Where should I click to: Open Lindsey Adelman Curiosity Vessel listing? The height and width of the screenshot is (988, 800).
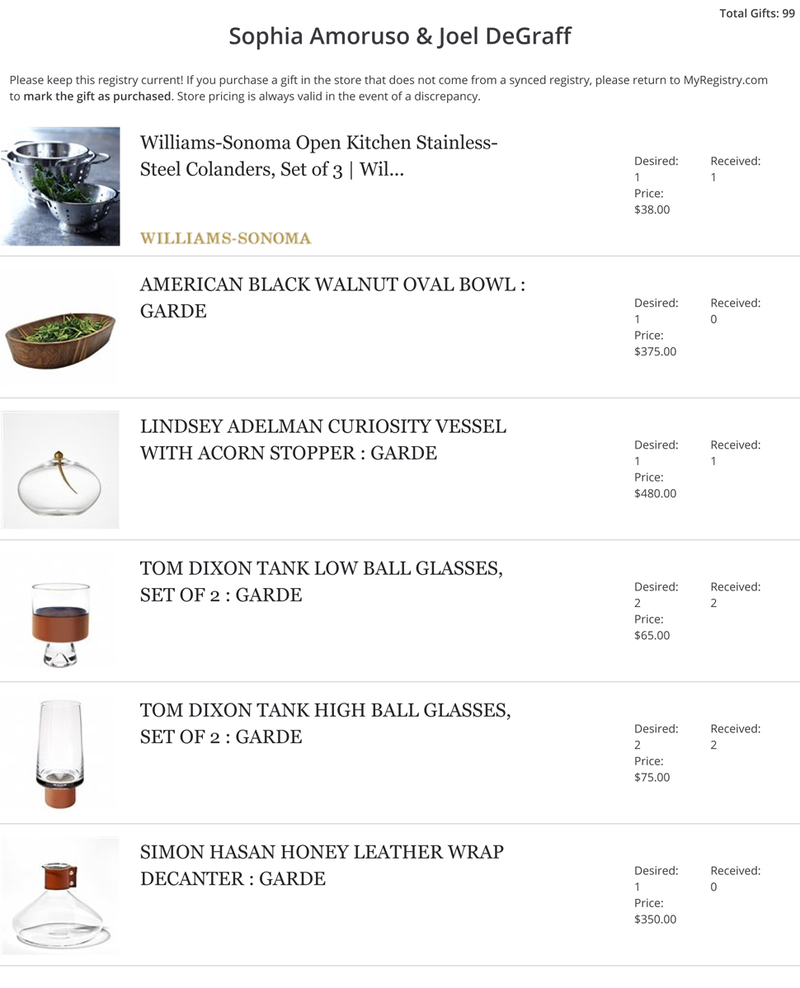pos(323,439)
